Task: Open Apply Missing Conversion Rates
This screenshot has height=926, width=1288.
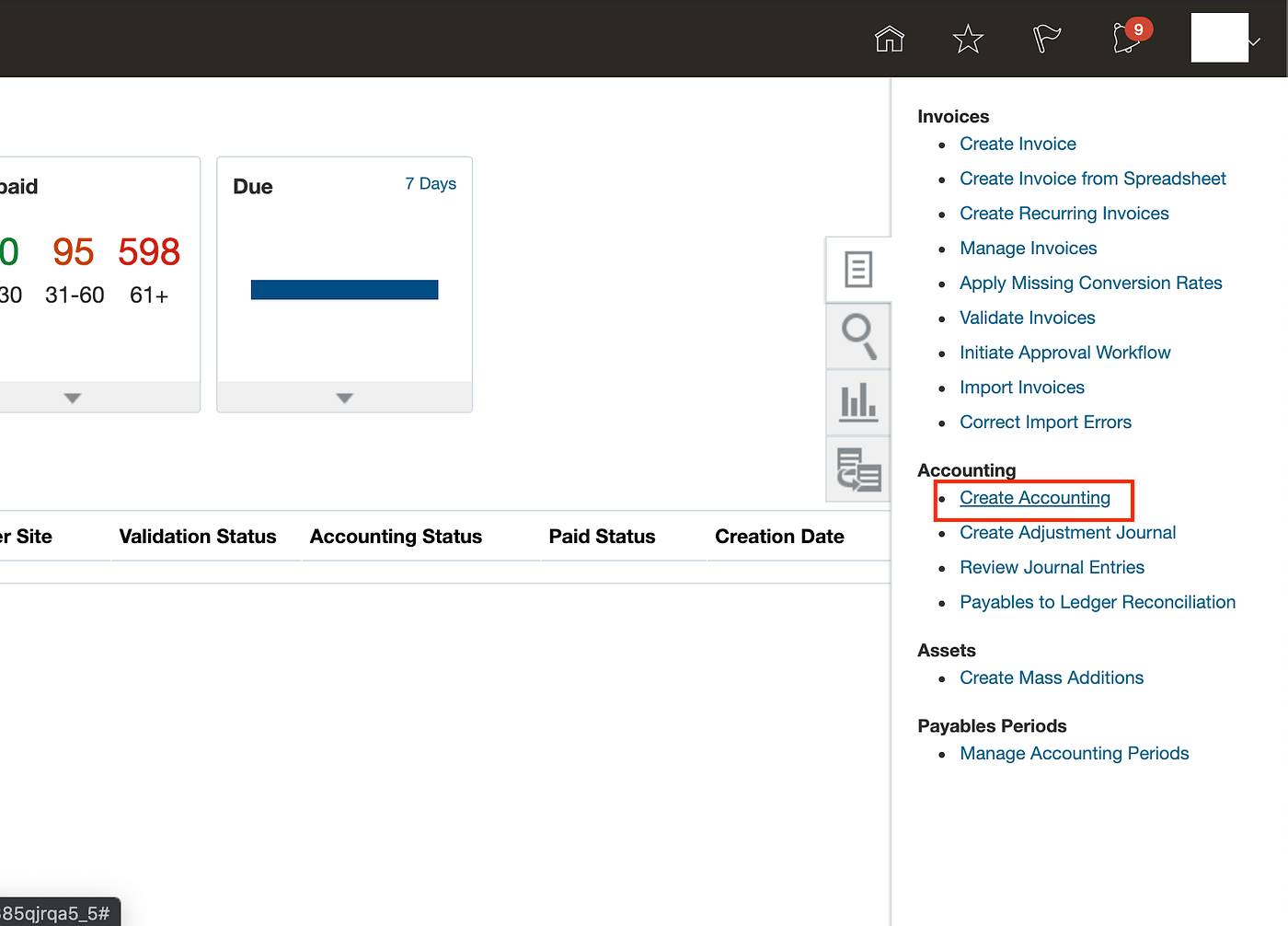Action: pos(1091,284)
